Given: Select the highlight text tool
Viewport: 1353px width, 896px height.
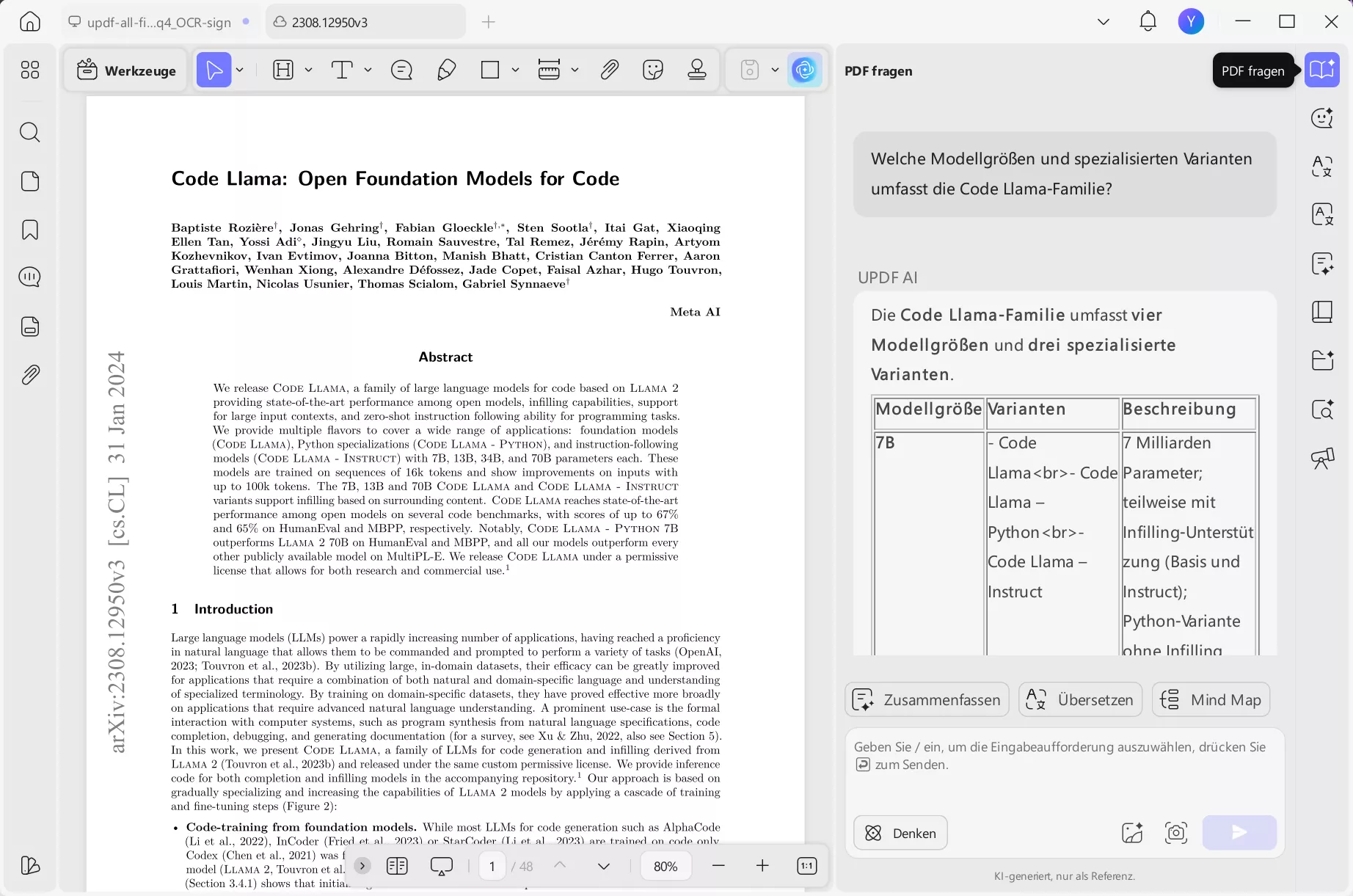Looking at the screenshot, I should pyautogui.click(x=283, y=70).
